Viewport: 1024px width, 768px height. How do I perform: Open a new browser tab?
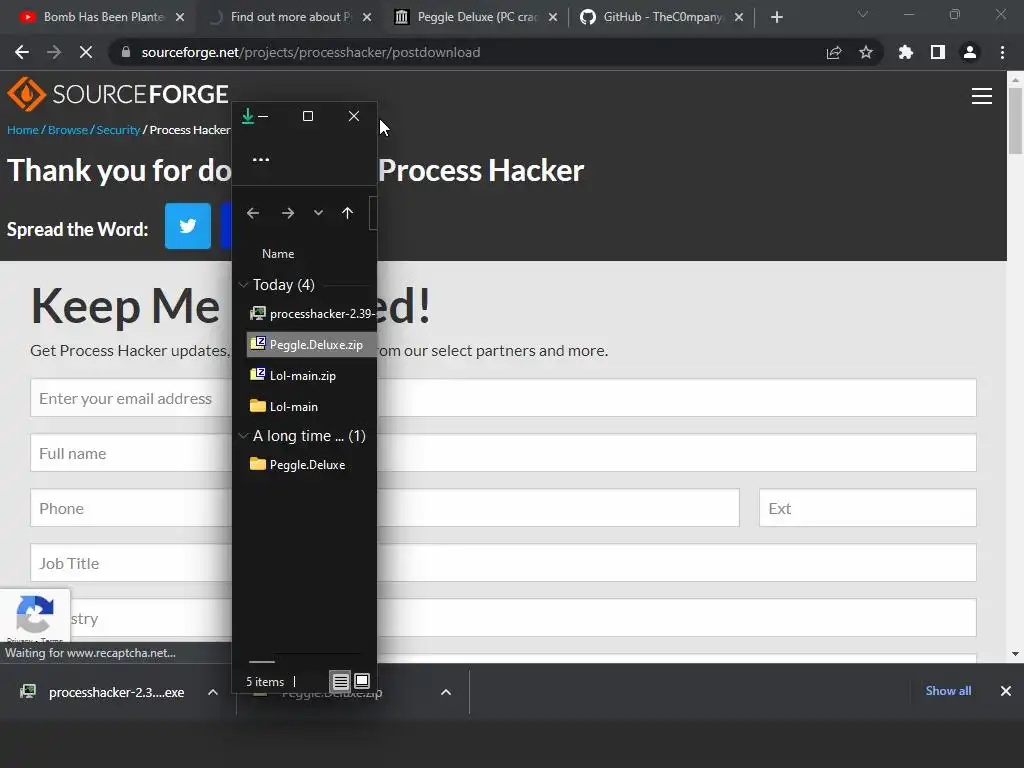click(776, 17)
